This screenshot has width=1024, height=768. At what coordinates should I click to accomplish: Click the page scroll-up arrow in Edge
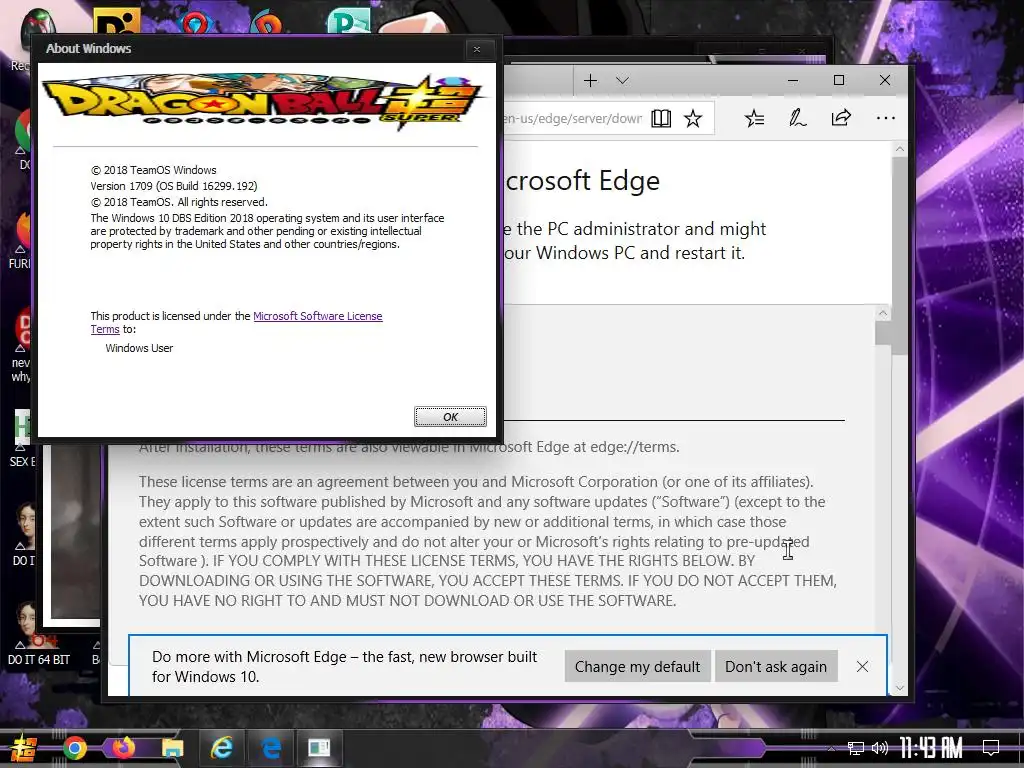[900, 149]
